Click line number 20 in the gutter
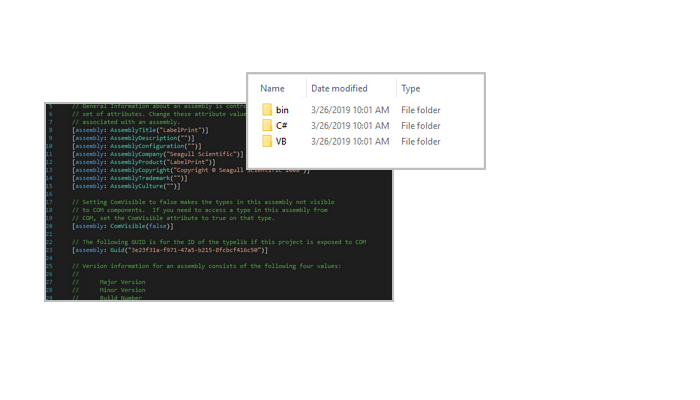Viewport: 700px width, 400px height. (50, 226)
